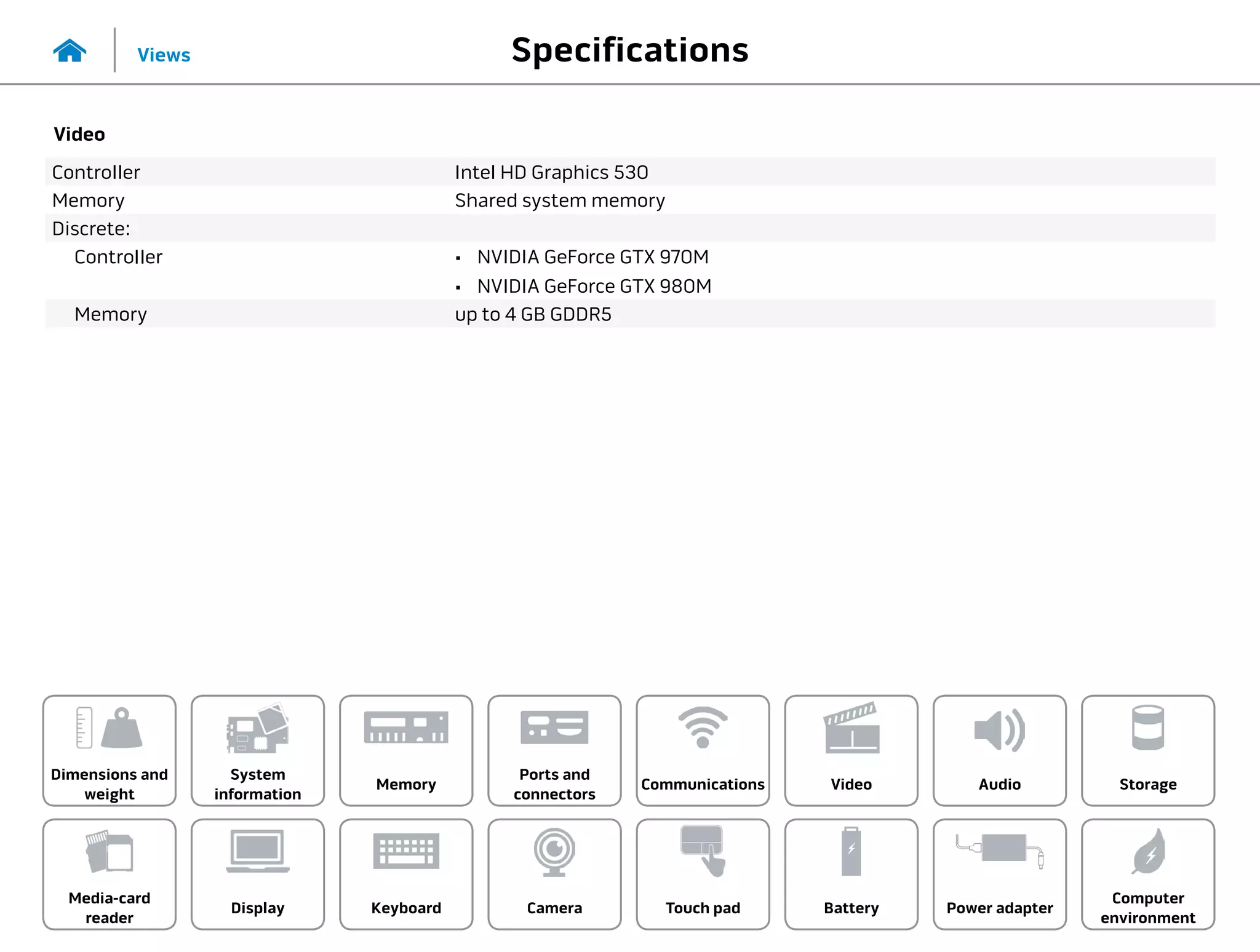Select the Power adapter tile
Screen dimensions: 1260x952
(x=999, y=874)
